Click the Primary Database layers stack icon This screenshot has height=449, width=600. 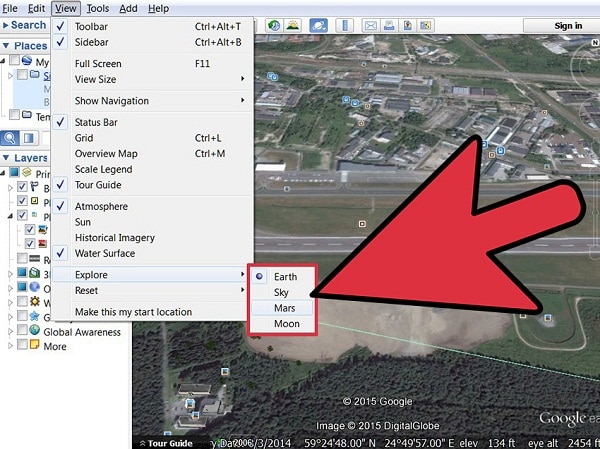(26, 172)
